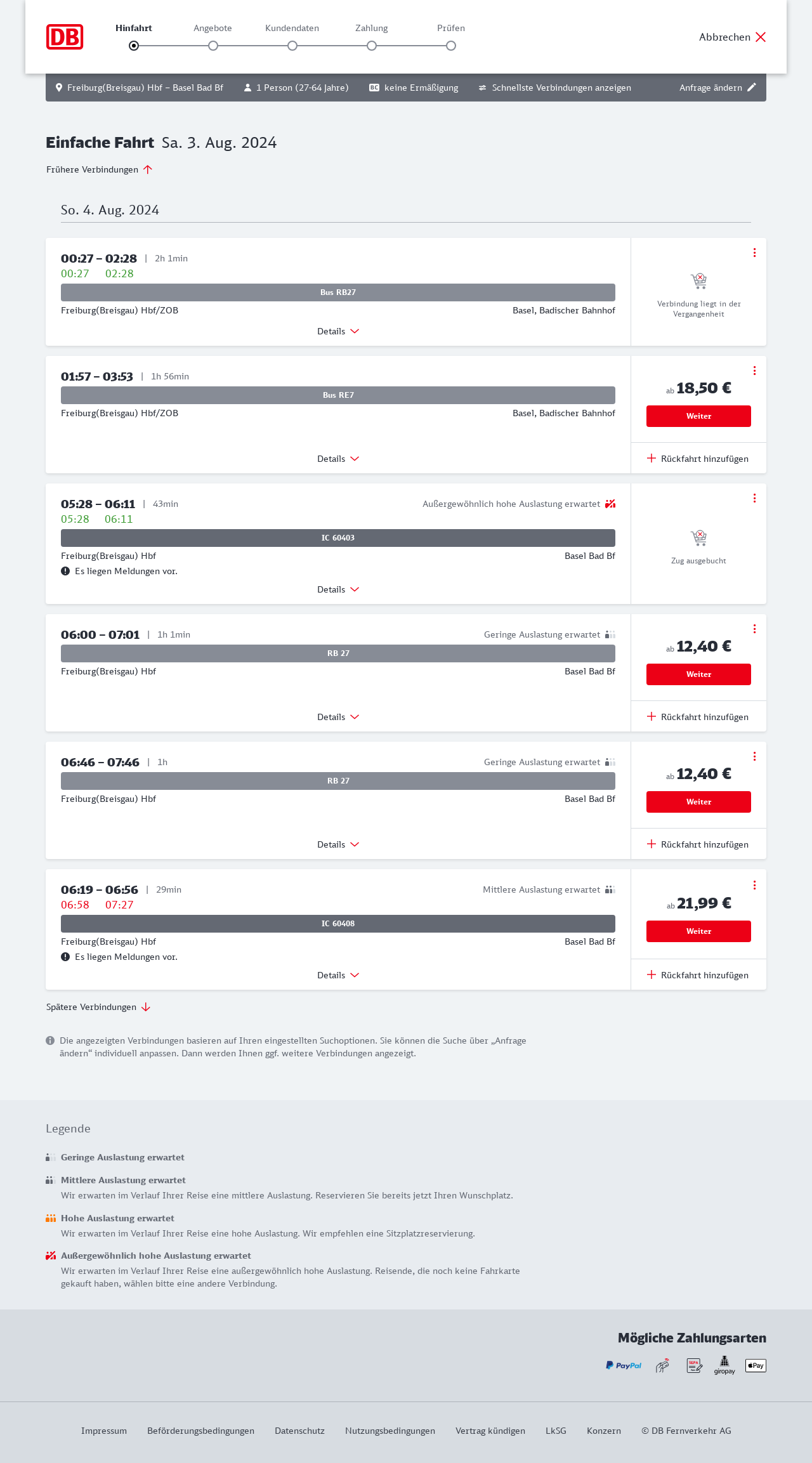Screen dimensions: 812x1463
Task: Load Spätere Verbindungen
Action: 98,1007
